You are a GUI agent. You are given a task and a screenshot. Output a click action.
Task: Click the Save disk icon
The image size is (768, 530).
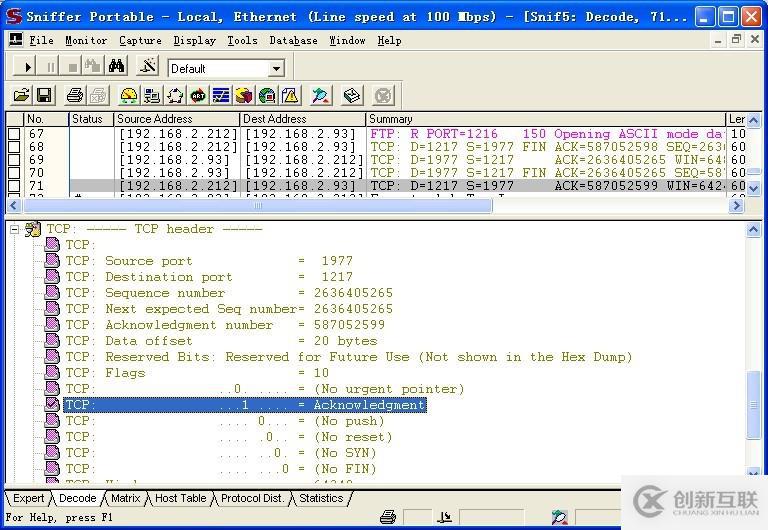click(44, 96)
